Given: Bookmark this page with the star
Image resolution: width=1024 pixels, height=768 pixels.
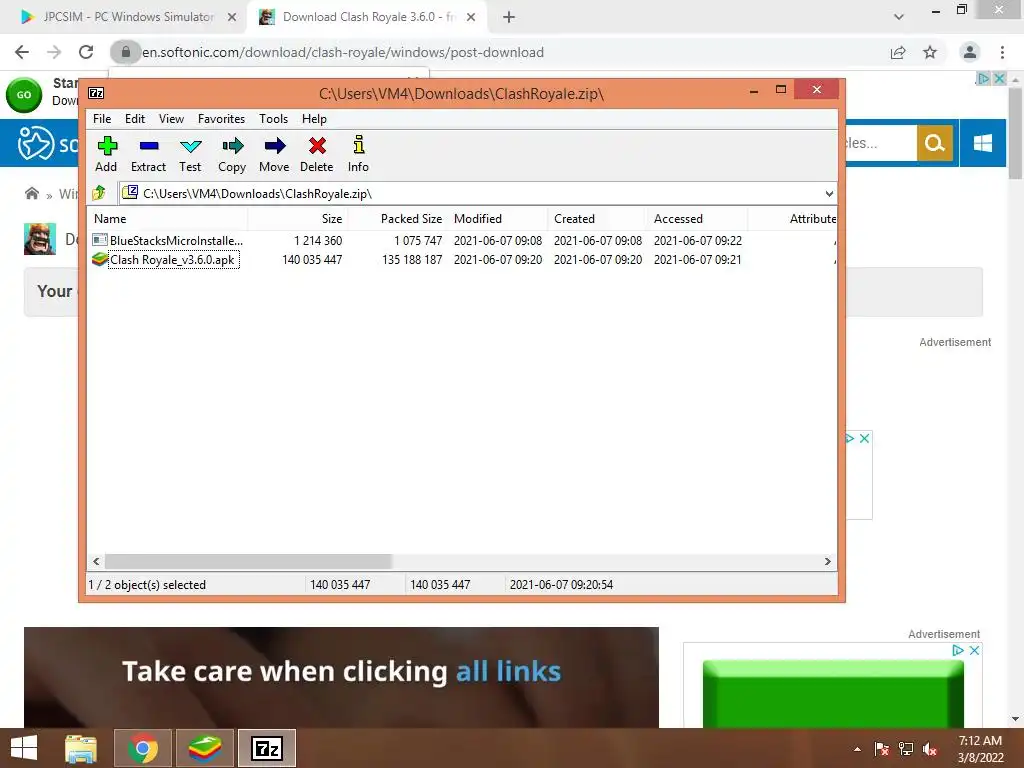Looking at the screenshot, I should (x=930, y=52).
